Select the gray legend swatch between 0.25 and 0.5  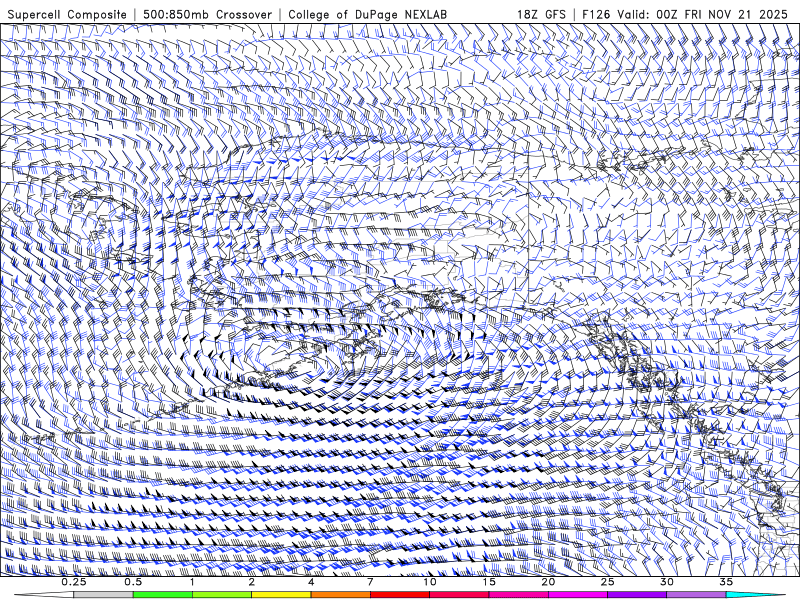point(103,595)
